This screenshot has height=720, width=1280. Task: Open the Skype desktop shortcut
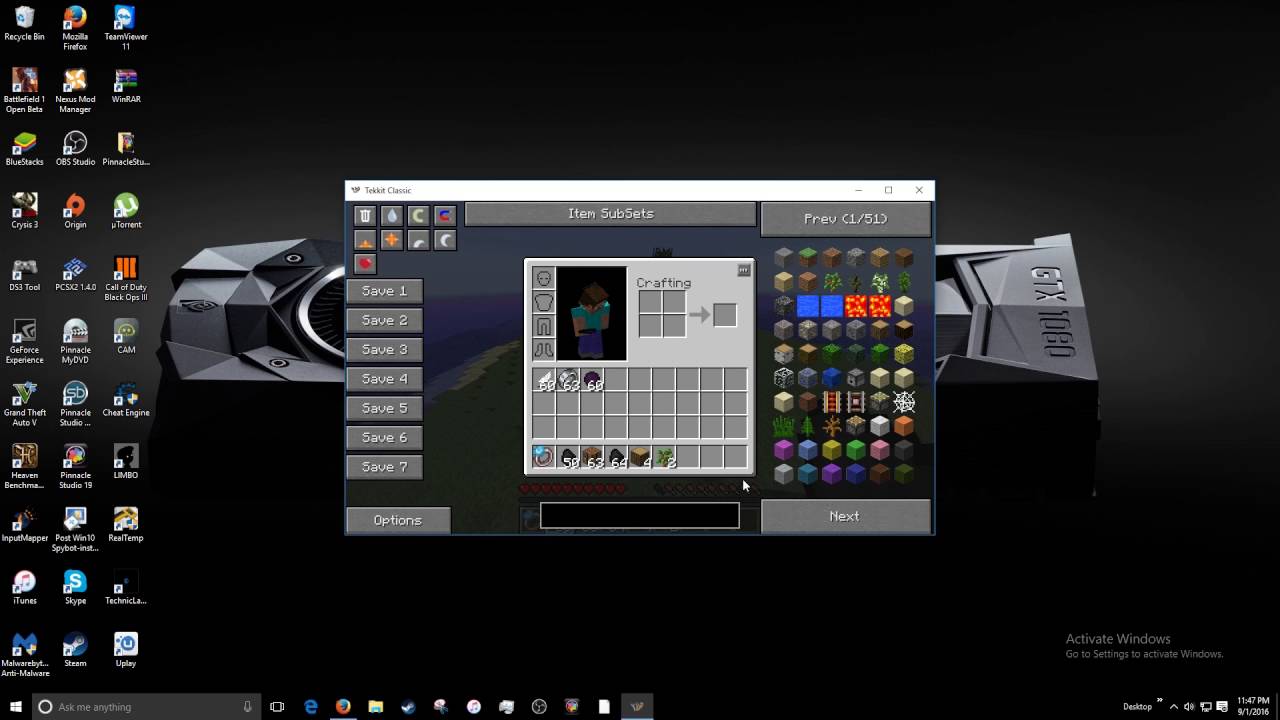coord(75,587)
